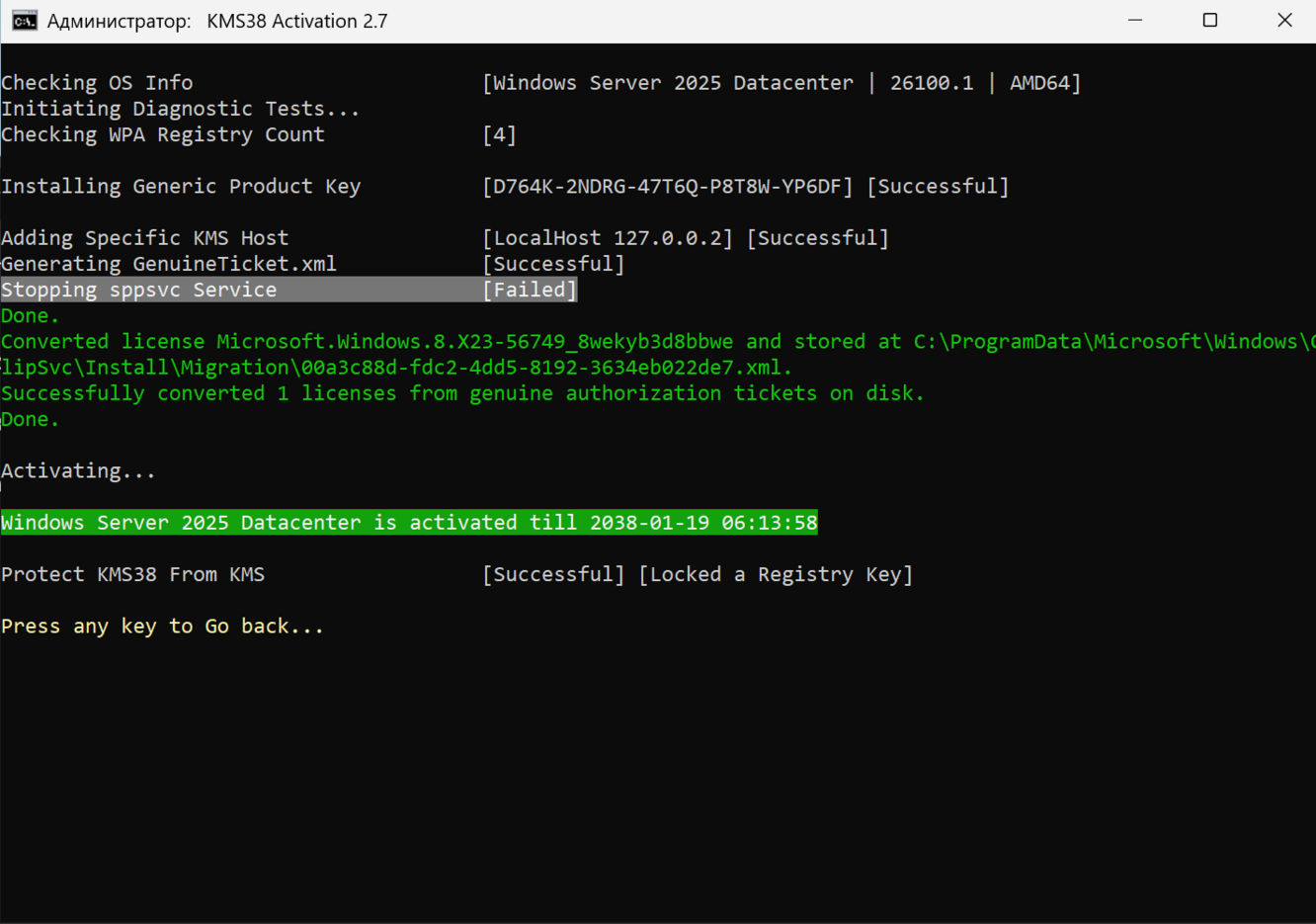Click the 'LocalHost 127.0.0.2' KMS host text
Image resolution: width=1316 pixels, height=924 pixels.
(x=608, y=238)
